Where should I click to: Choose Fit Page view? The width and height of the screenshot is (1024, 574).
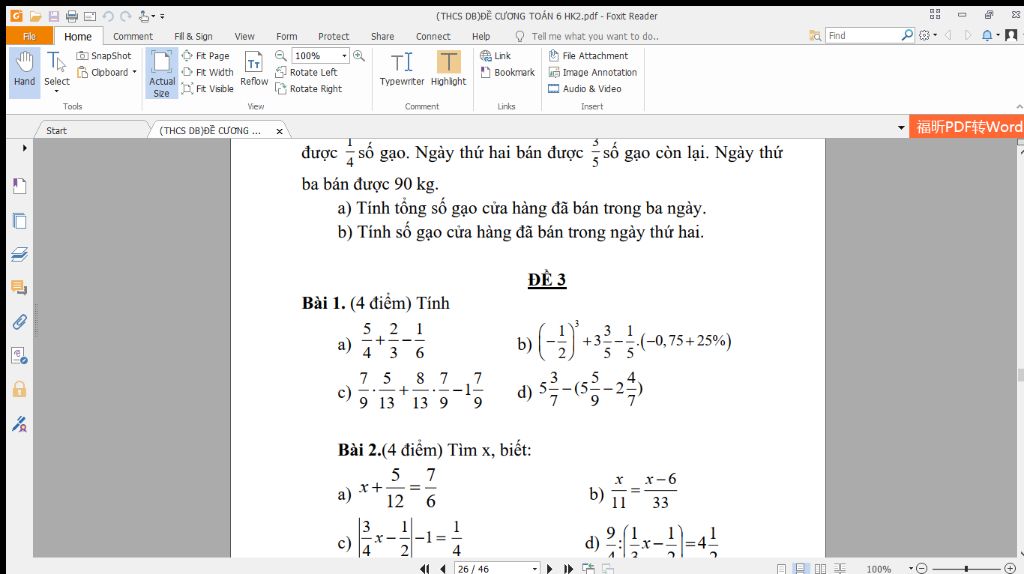[x=206, y=56]
